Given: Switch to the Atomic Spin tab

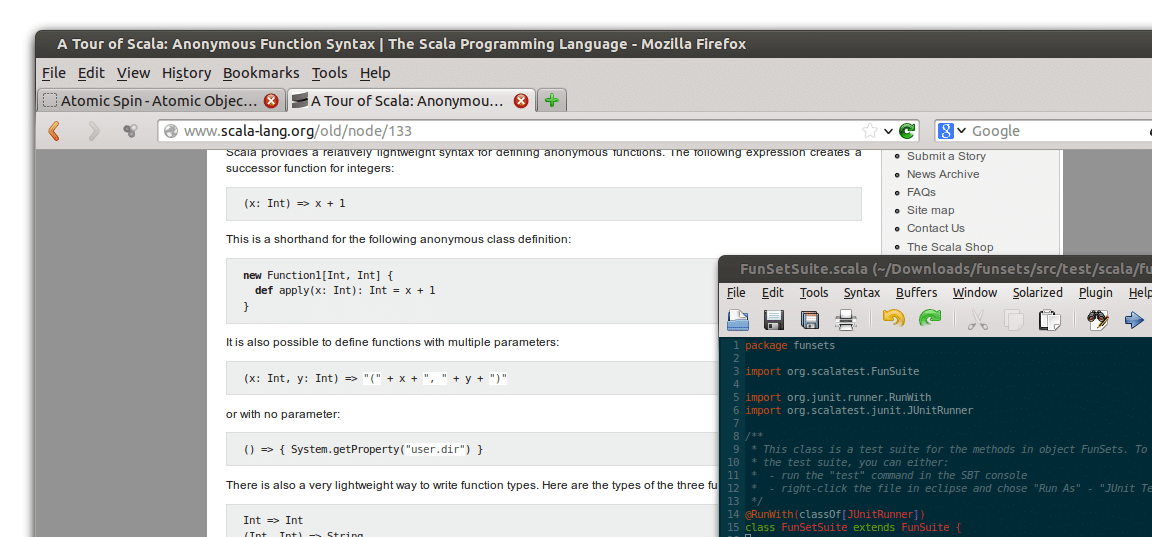Looking at the screenshot, I should pos(159,101).
